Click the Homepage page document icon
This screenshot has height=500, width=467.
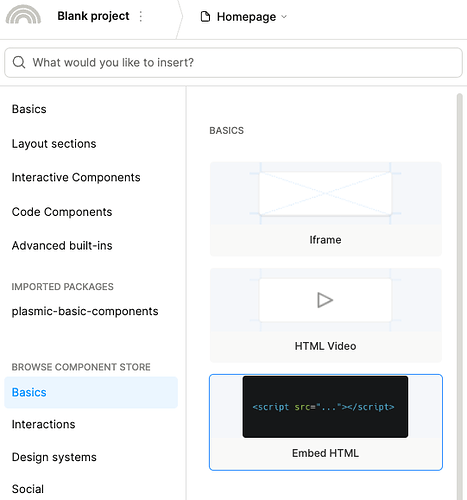point(205,16)
